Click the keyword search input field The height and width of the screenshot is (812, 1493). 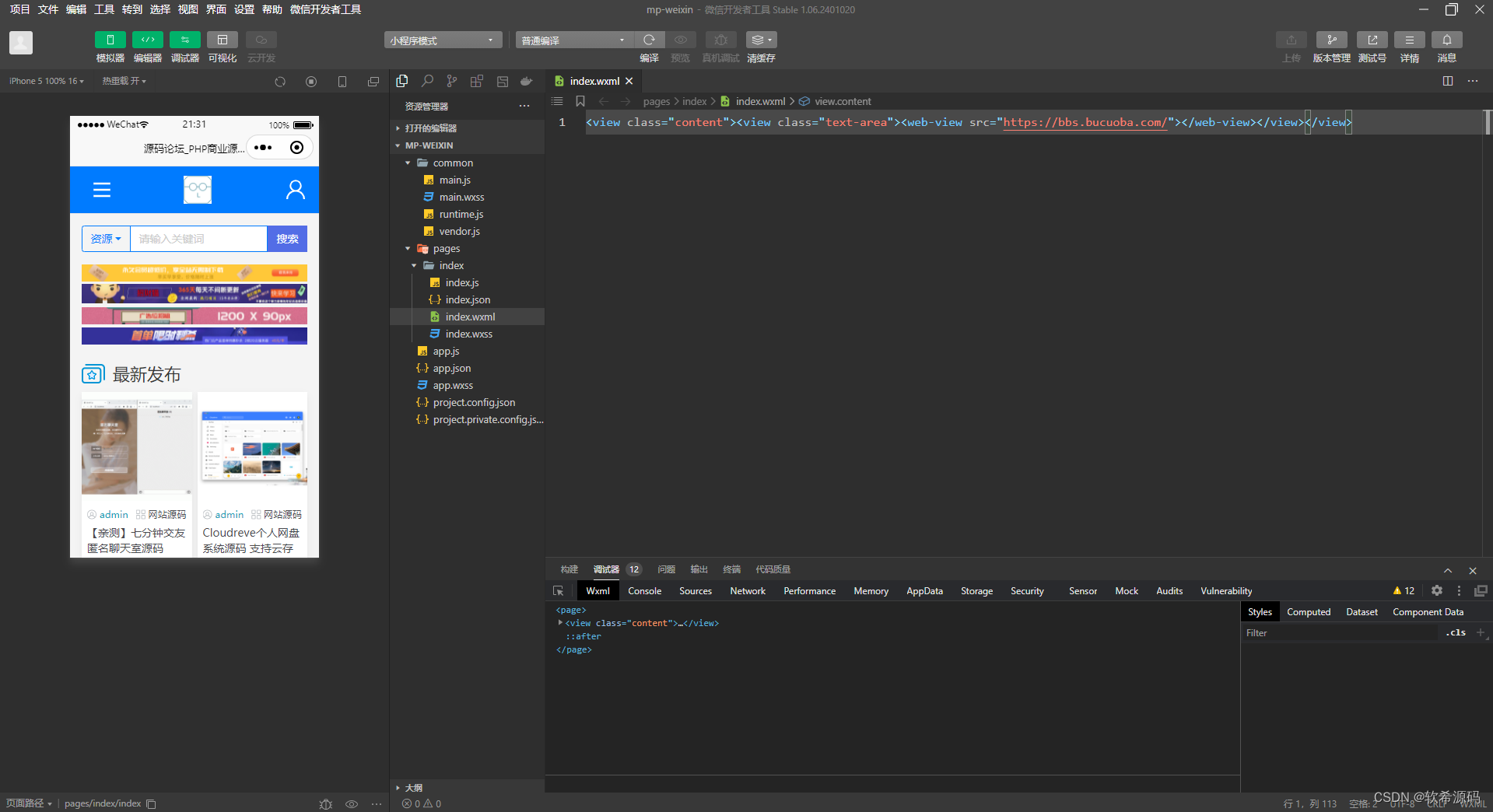(x=198, y=239)
